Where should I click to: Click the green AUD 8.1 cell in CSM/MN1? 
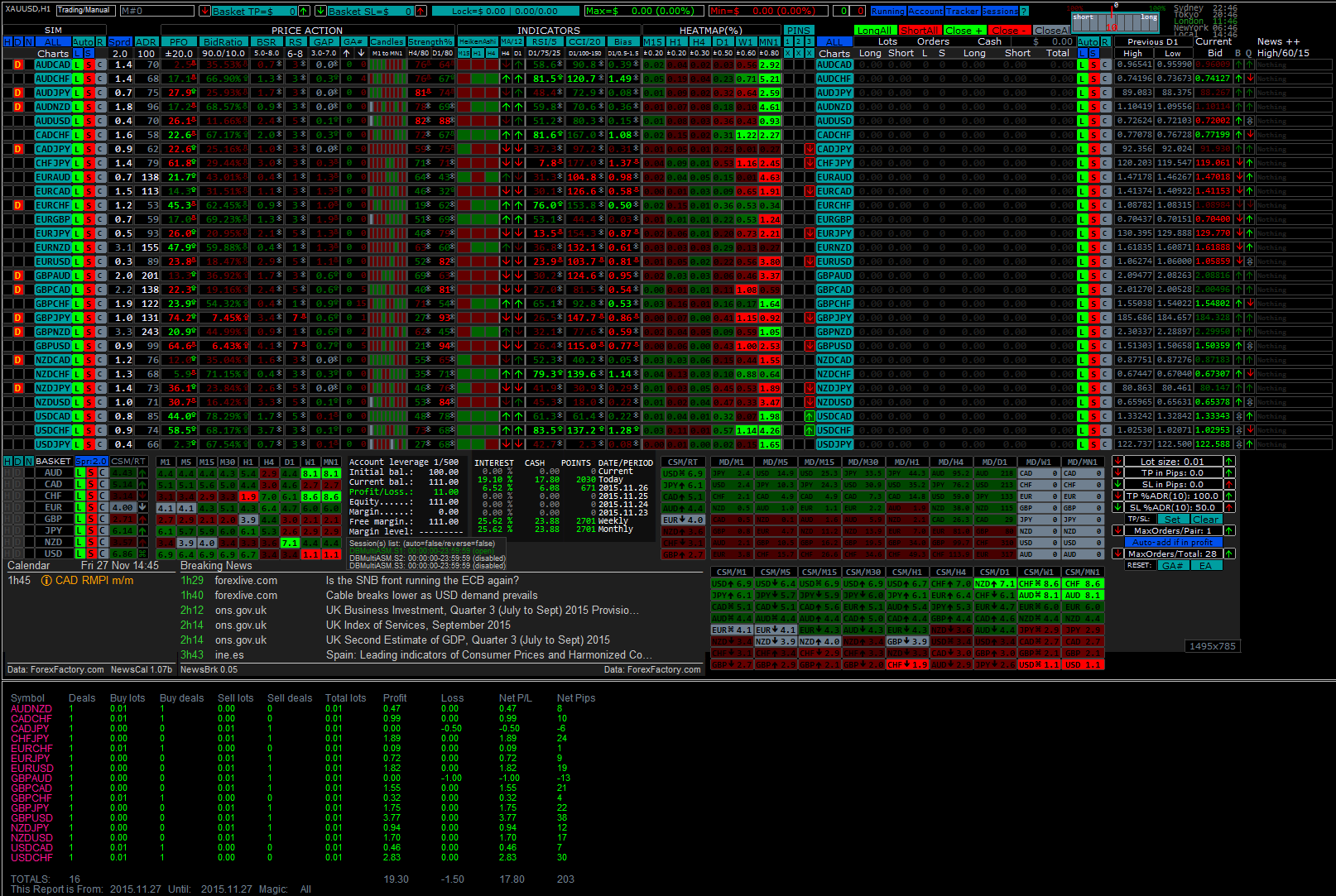coord(1083,595)
